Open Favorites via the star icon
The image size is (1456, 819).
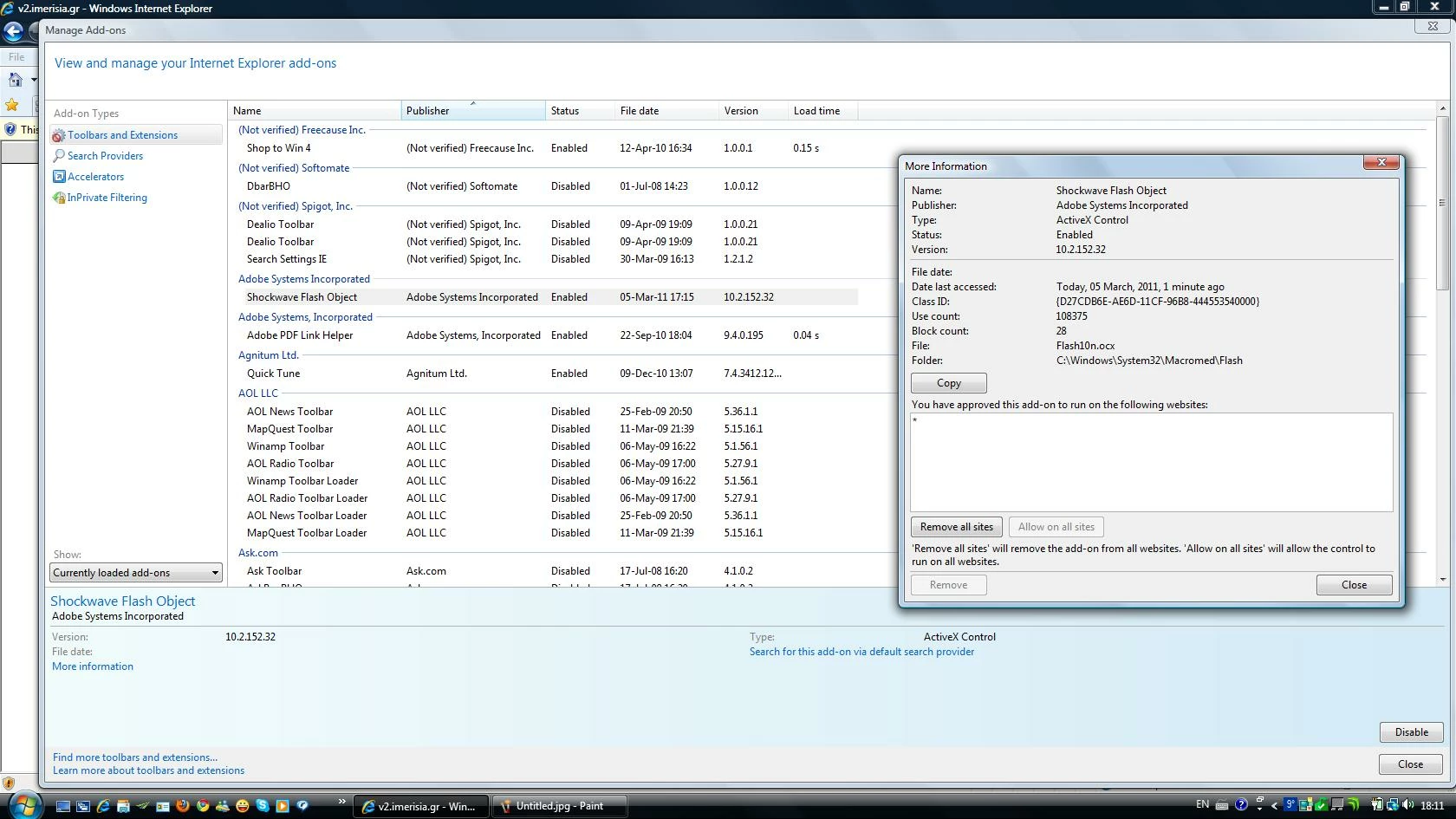point(12,105)
